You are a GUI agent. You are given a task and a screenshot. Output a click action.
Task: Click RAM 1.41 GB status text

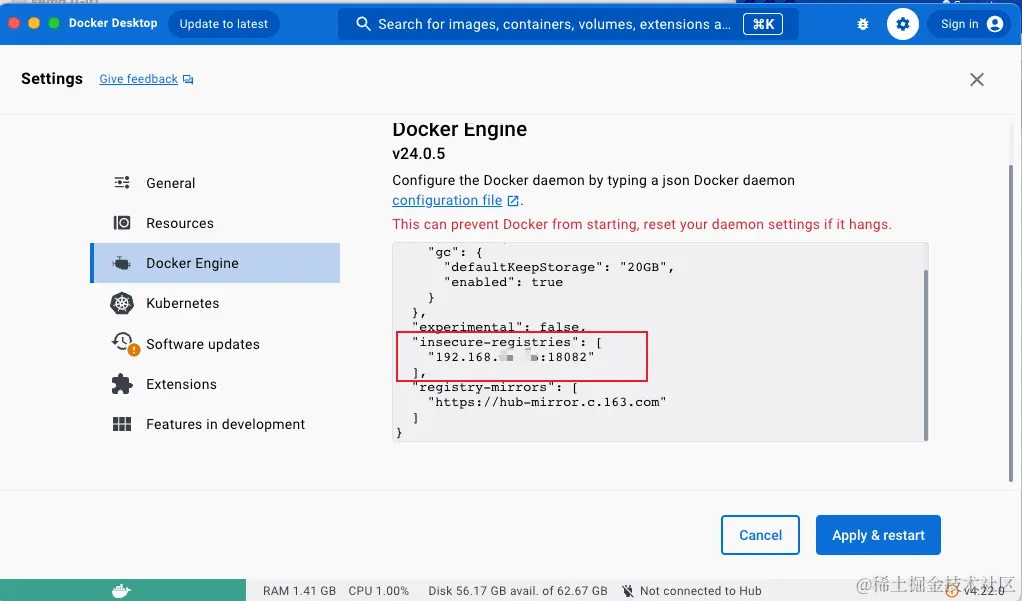(299, 591)
